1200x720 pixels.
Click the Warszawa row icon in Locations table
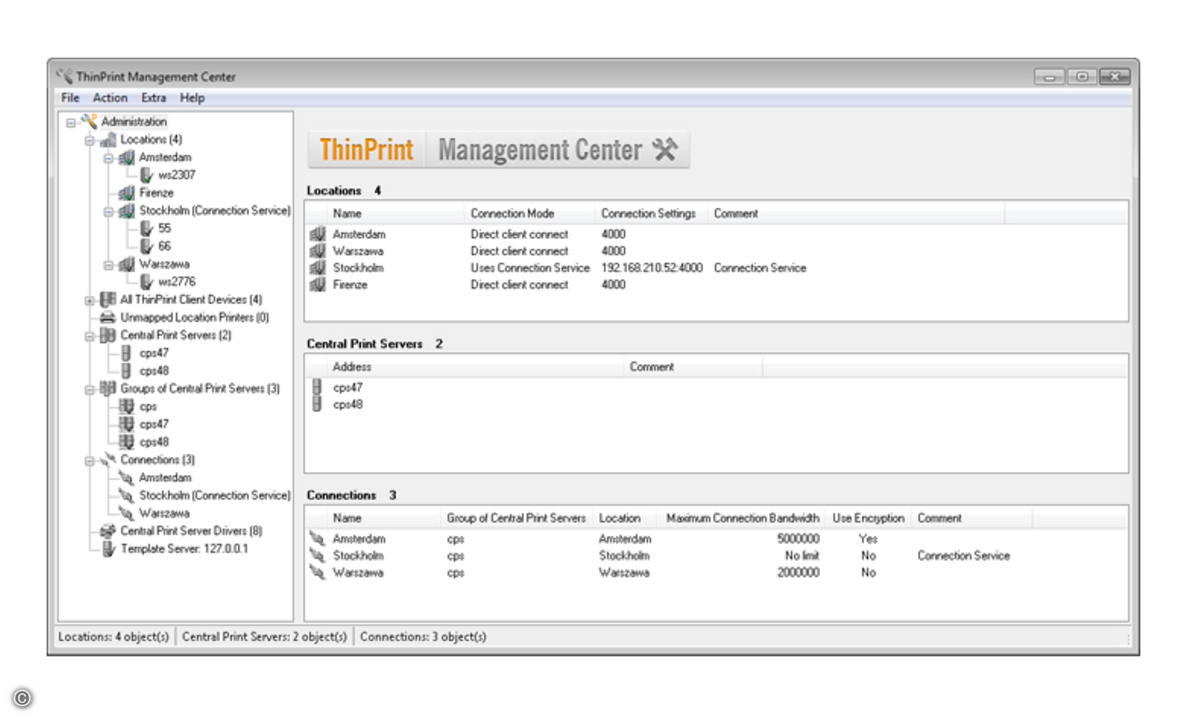click(317, 251)
